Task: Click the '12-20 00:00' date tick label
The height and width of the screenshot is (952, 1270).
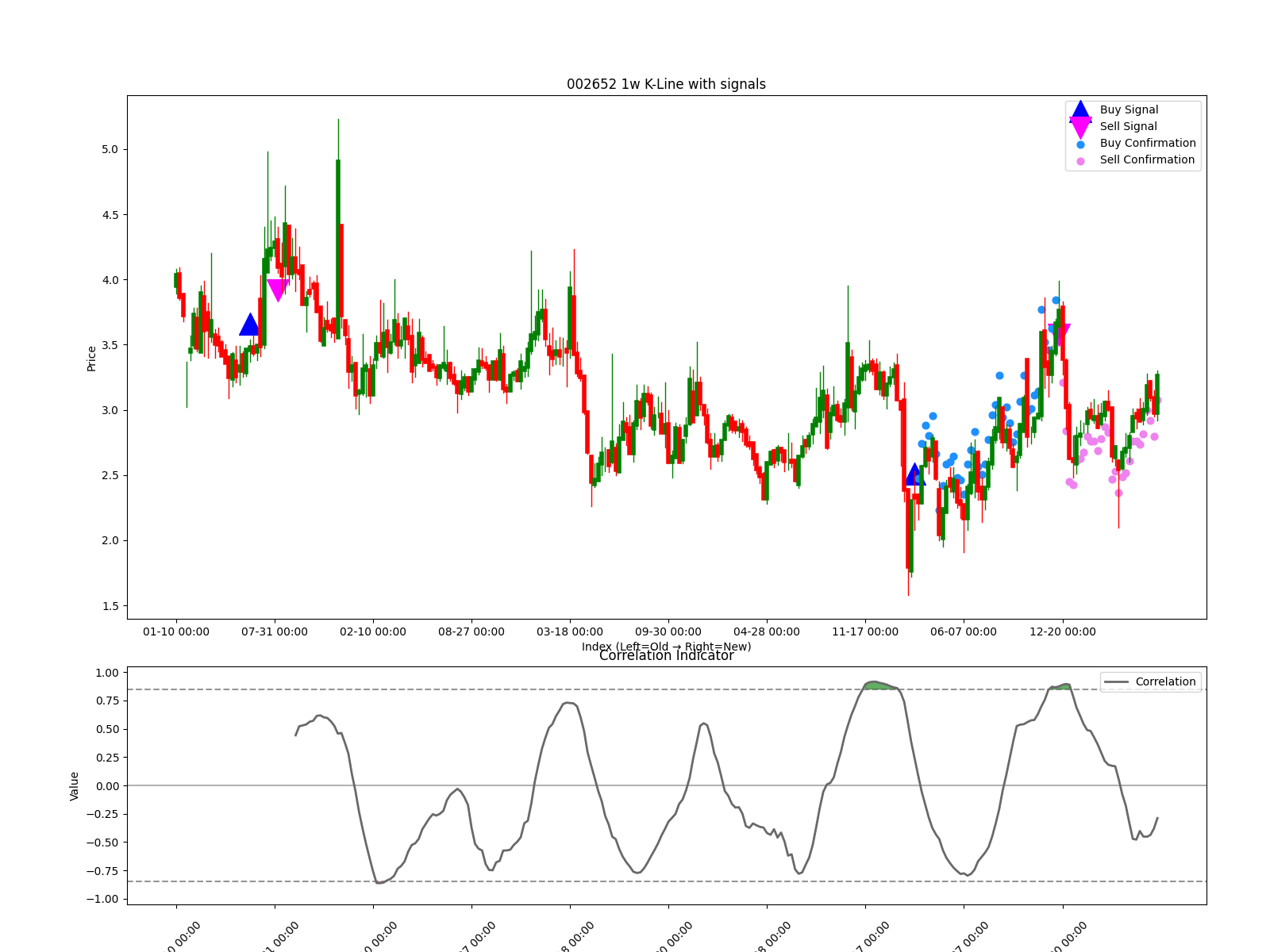Action: point(1062,631)
